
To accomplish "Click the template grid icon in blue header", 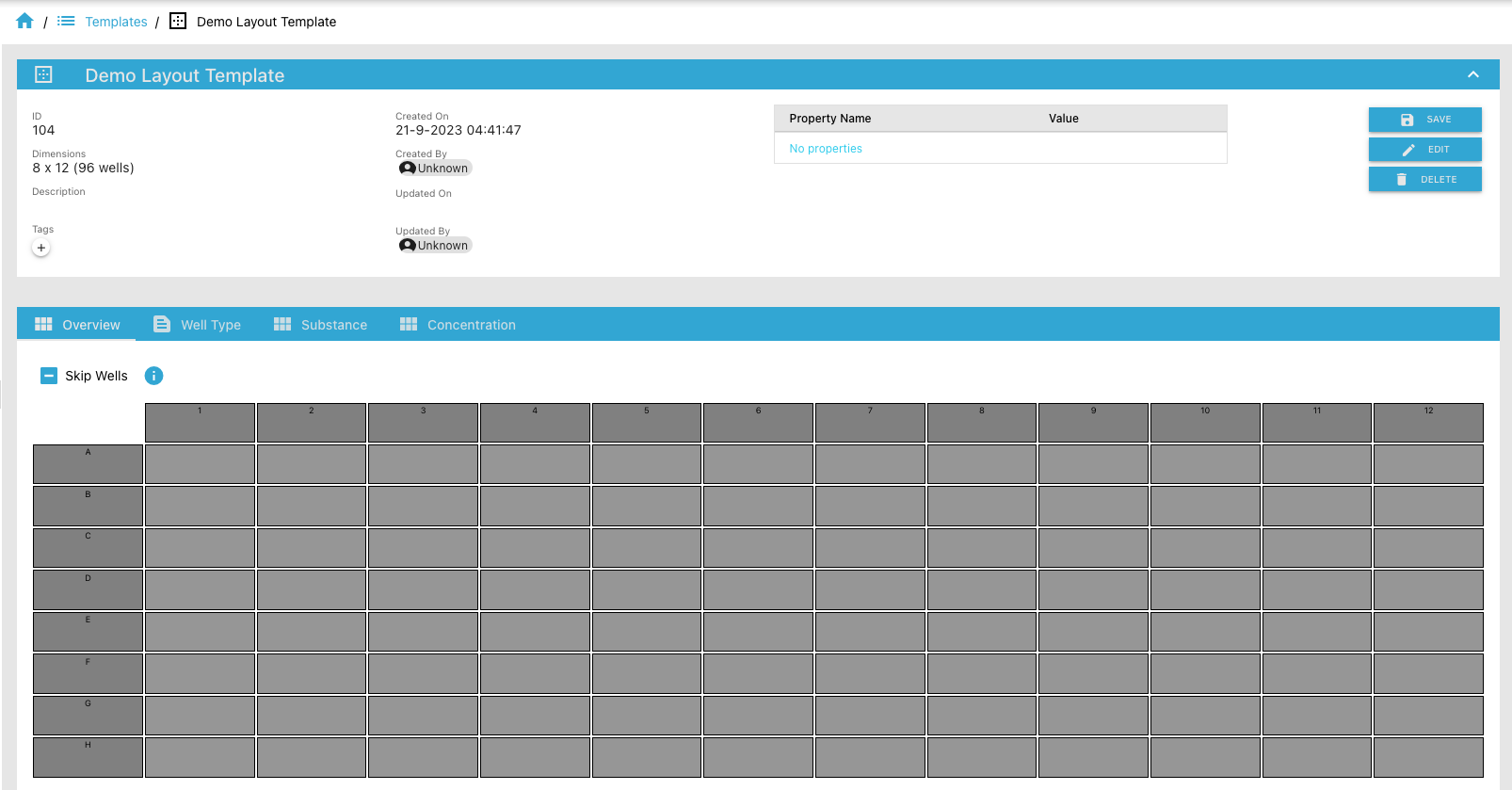I will [43, 74].
